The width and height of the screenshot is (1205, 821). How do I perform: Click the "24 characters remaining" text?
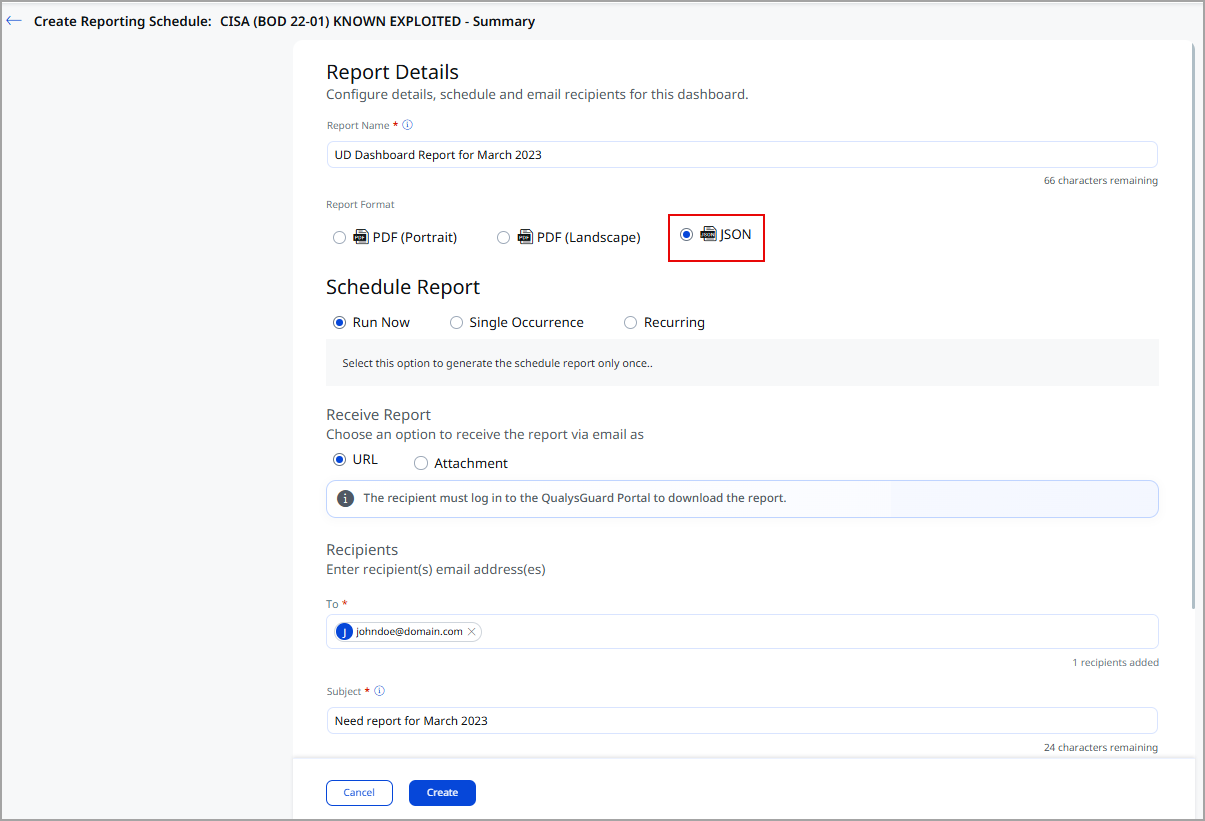[x=1100, y=748]
